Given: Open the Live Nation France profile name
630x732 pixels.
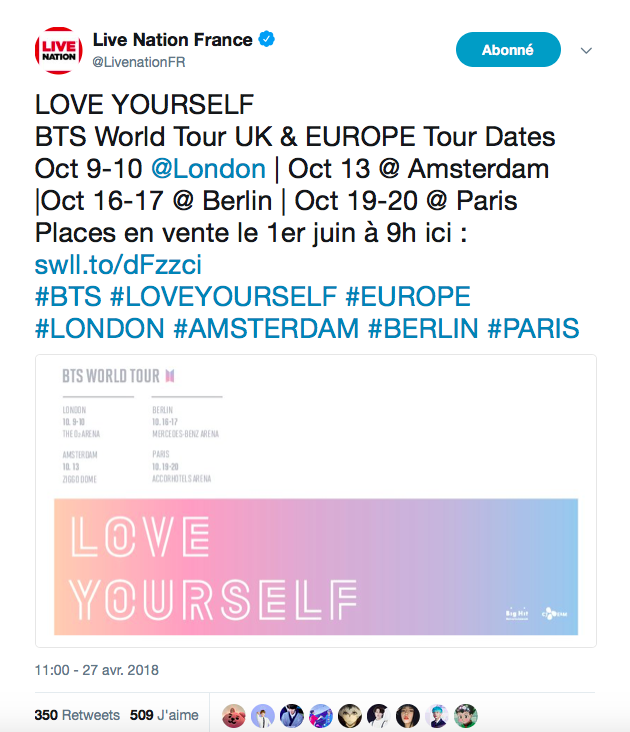Looking at the screenshot, I should click(172, 40).
